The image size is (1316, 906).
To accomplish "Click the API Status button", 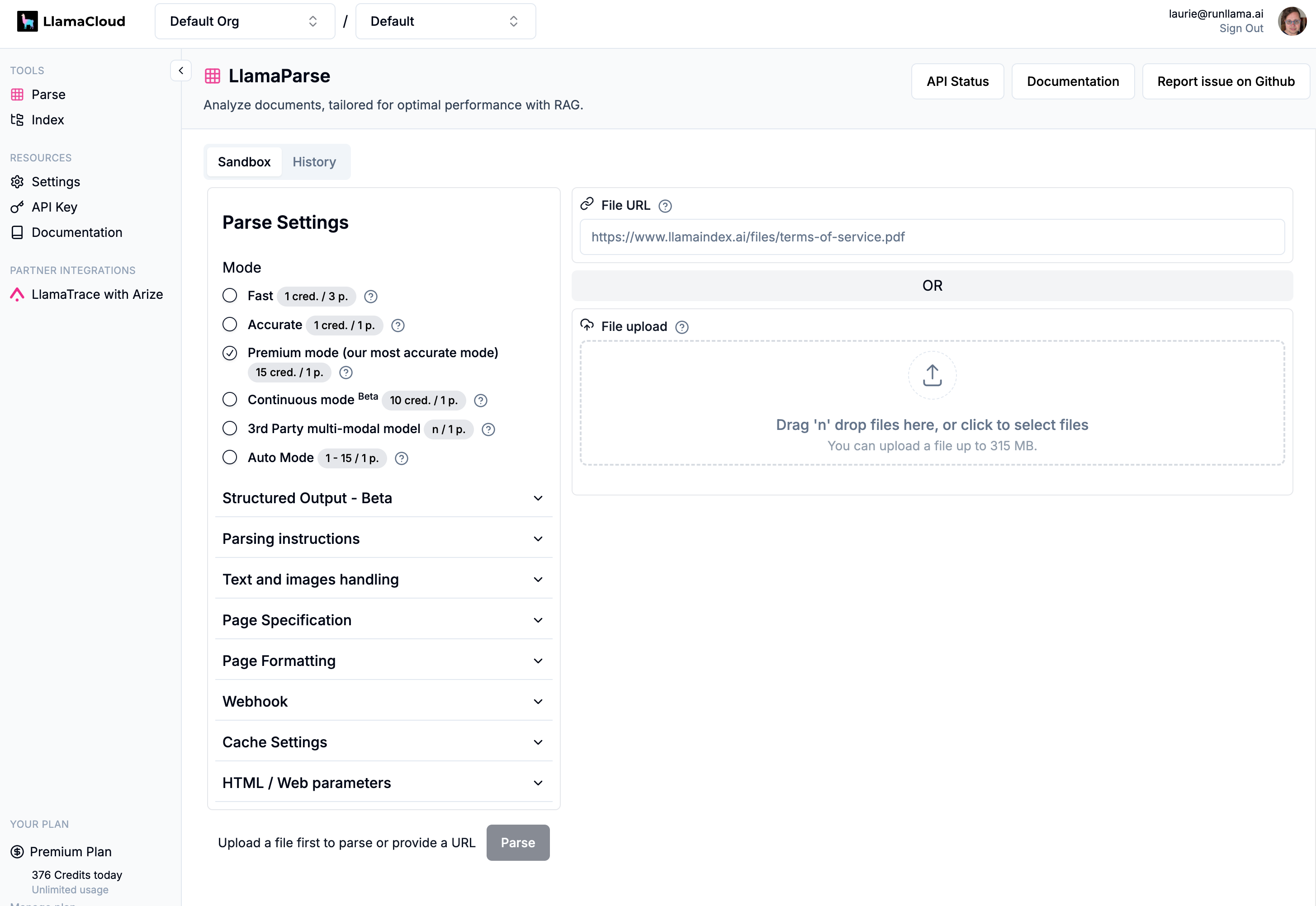I will (x=957, y=81).
